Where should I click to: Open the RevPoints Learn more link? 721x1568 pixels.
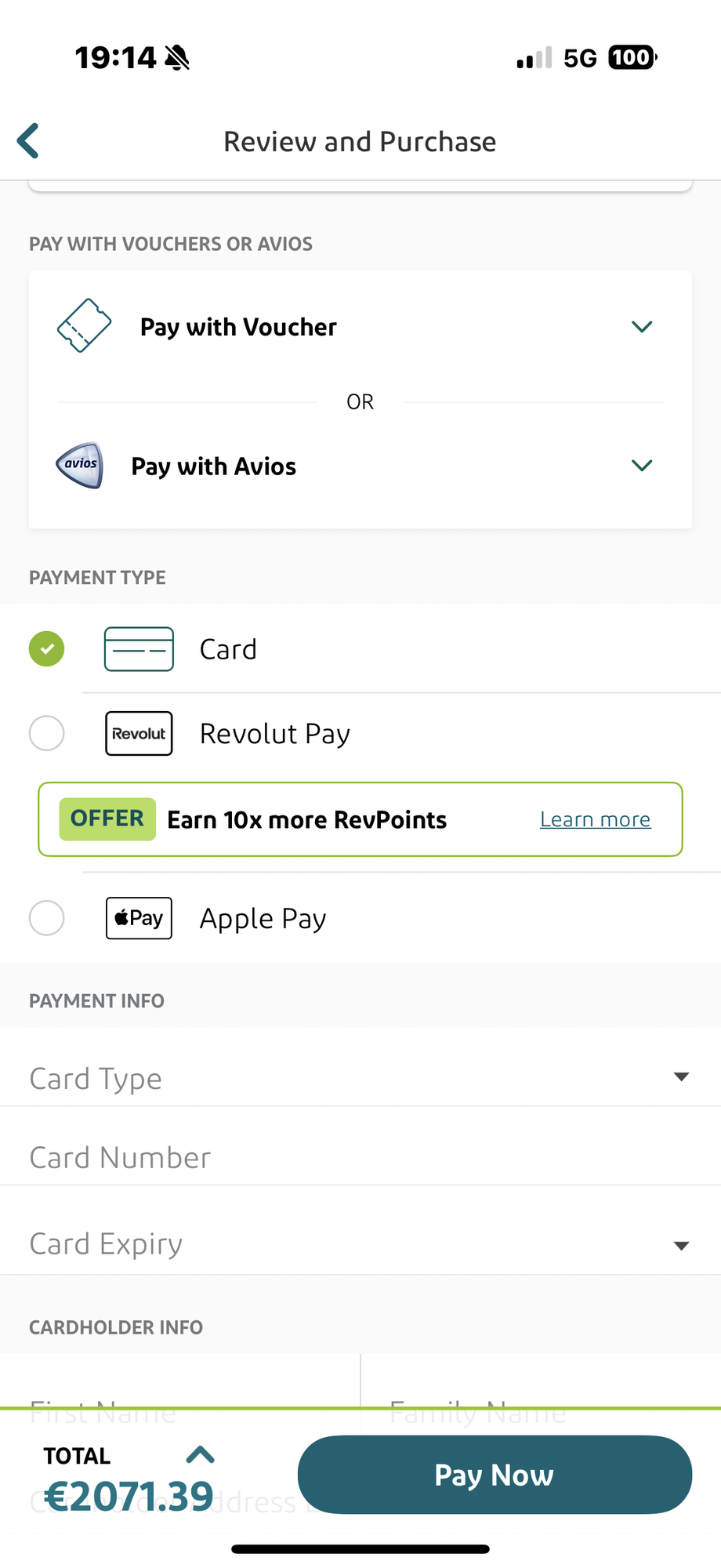(x=596, y=819)
